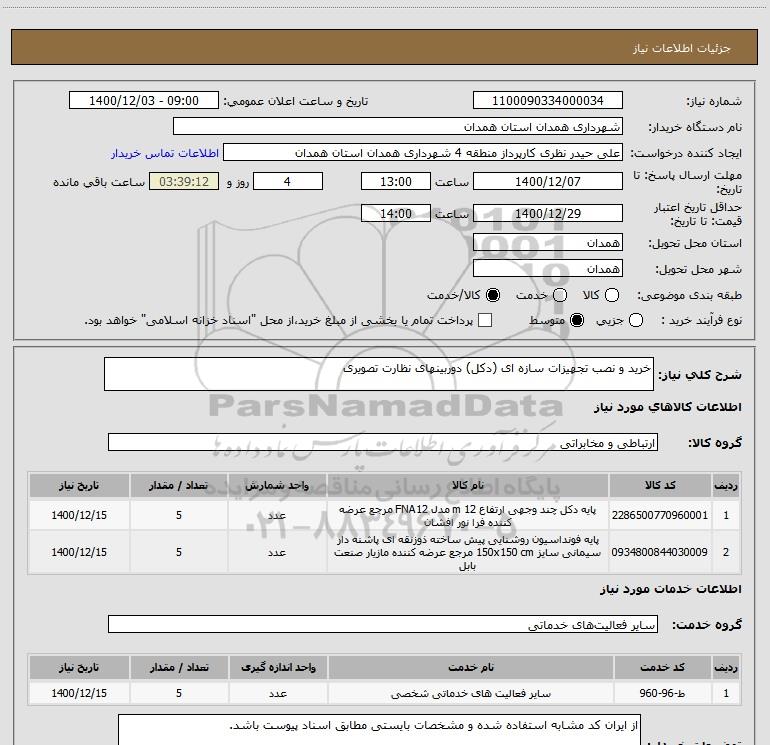Screen dimensions: 770x745
Task: Click the price validity time 14:00 field
Action: tap(396, 214)
